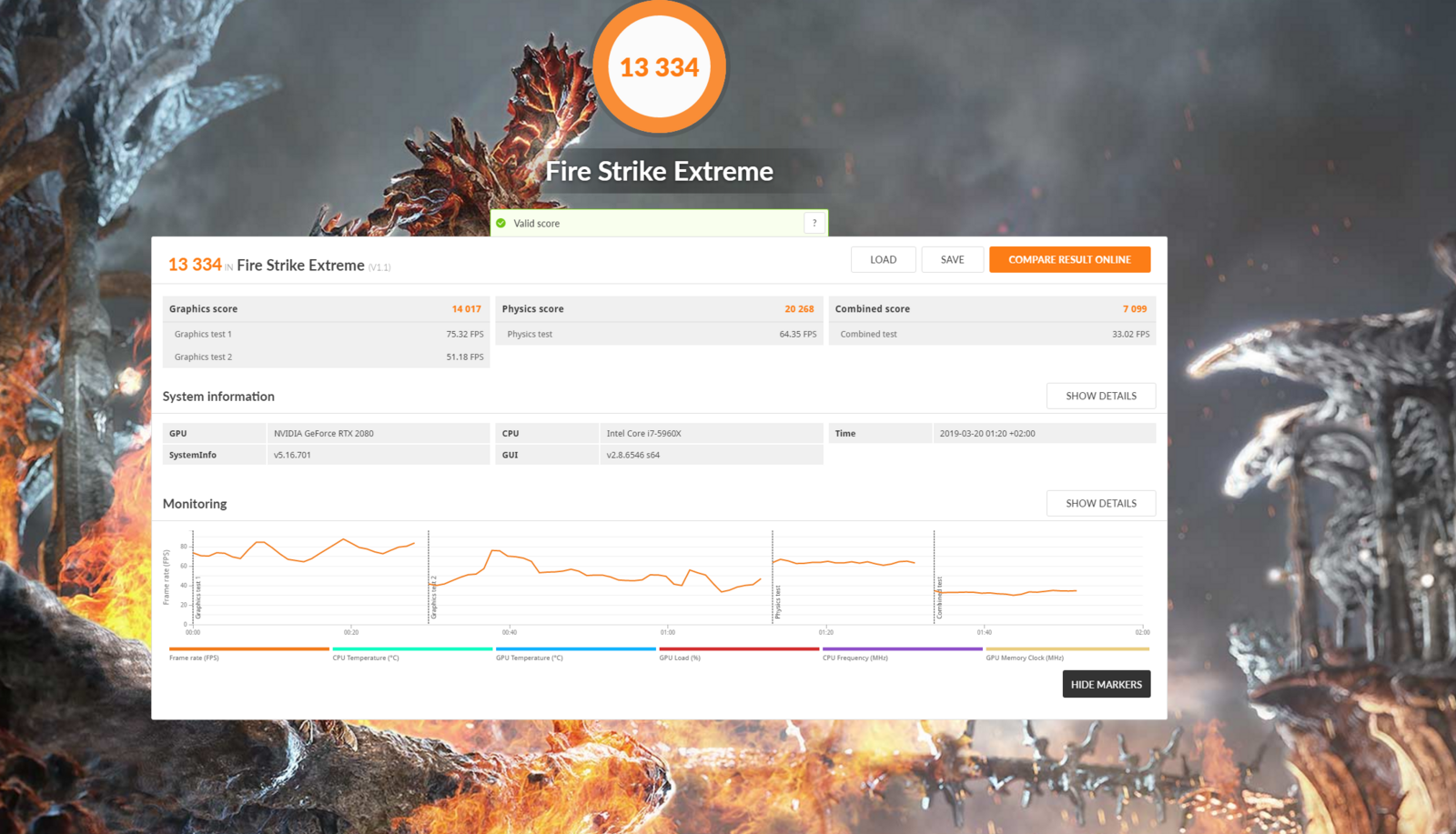Viewport: 1456px width, 834px height.
Task: Click the GUI version v2.8.6546 s64
Action: point(633,455)
